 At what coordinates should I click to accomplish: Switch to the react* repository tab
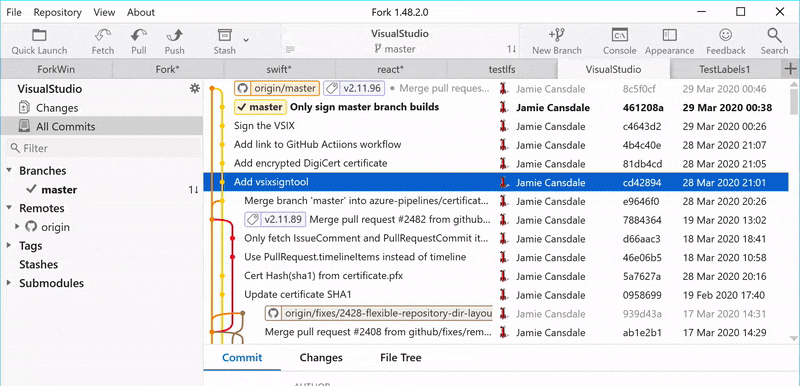[x=391, y=69]
